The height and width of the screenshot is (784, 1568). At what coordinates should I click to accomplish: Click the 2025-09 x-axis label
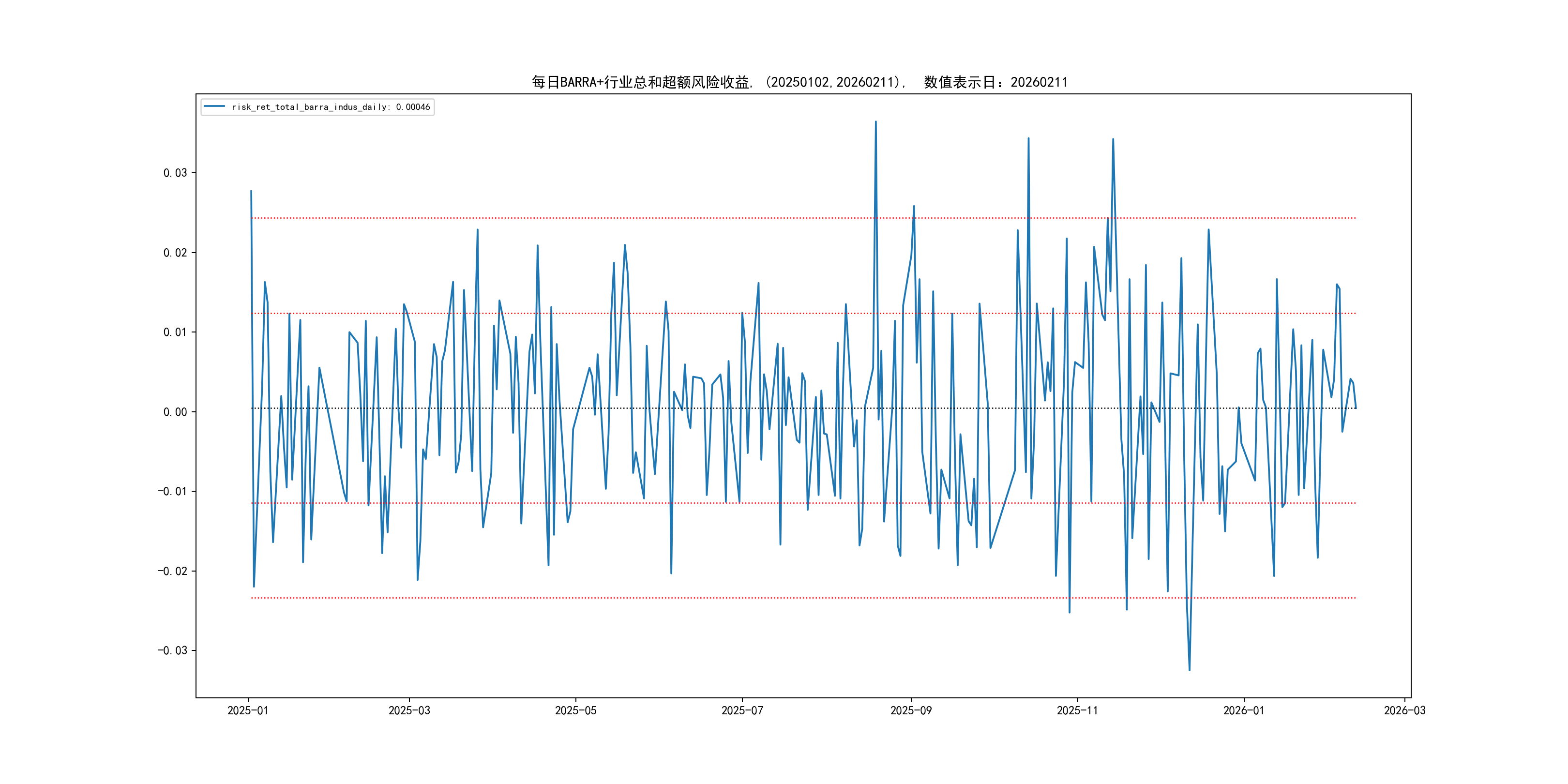(x=911, y=710)
